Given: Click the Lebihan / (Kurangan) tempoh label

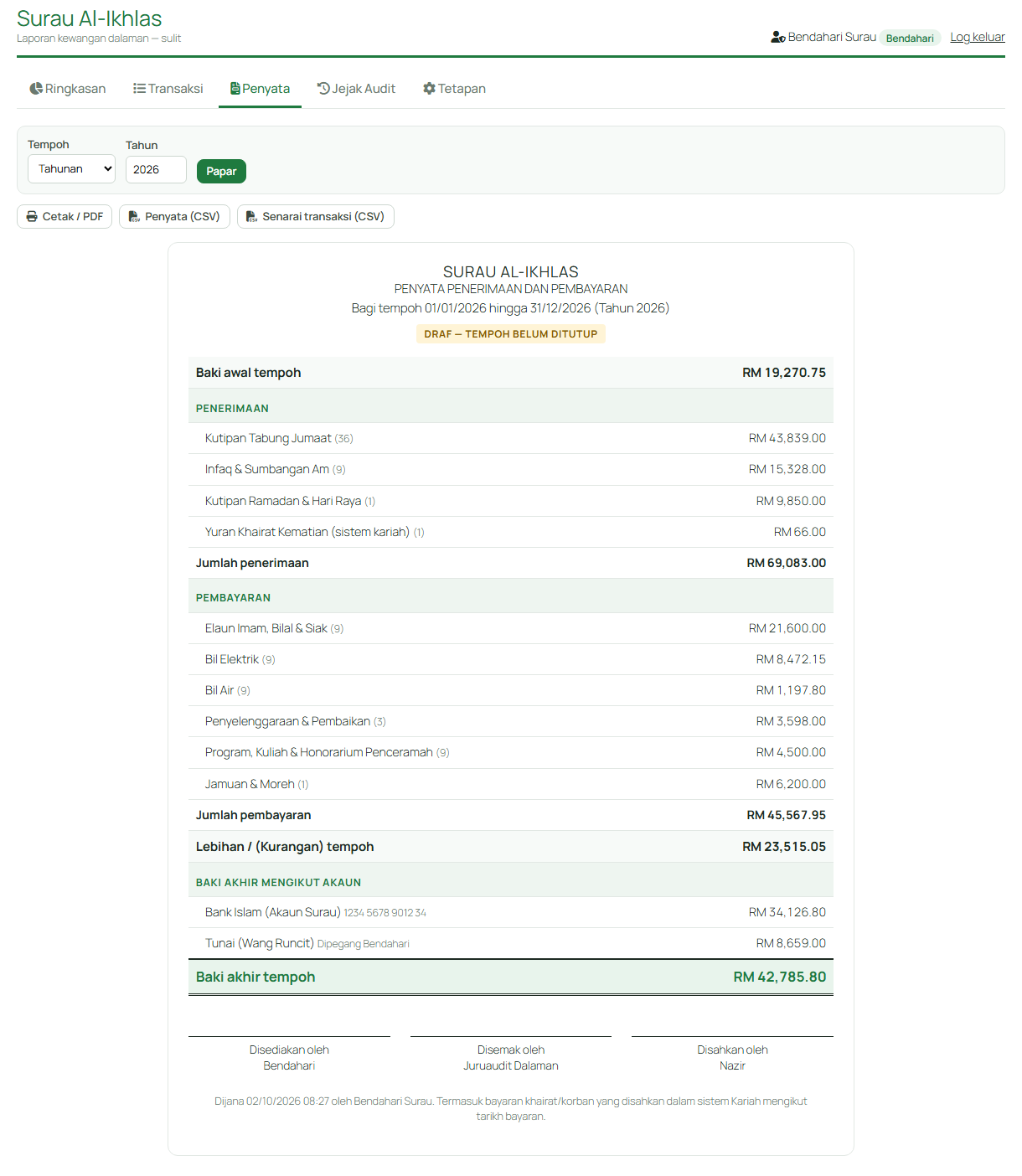Looking at the screenshot, I should pyautogui.click(x=285, y=847).
